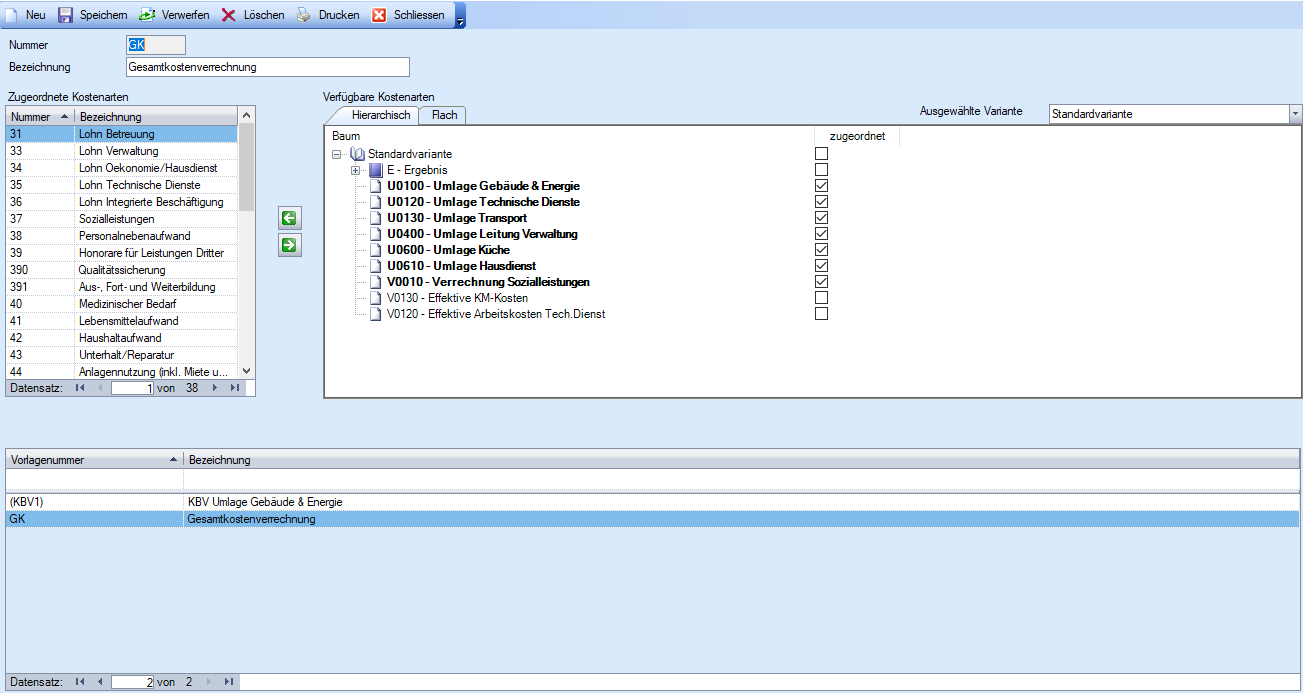The height and width of the screenshot is (693, 1303).
Task: Click the bottom record number field
Action: coord(131,682)
